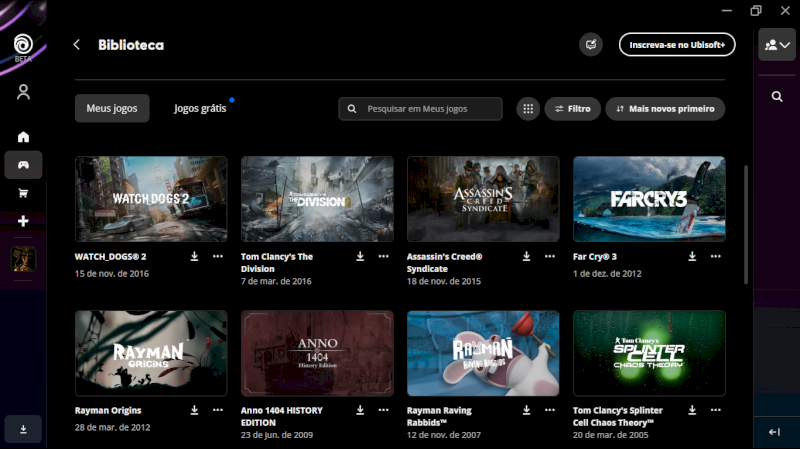Open the user profile icon
800x449 pixels.
coord(23,92)
